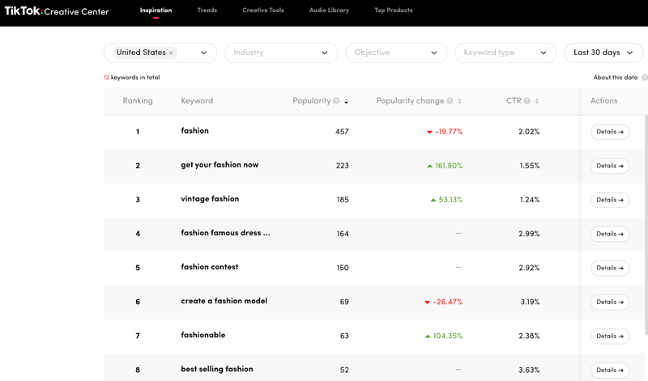This screenshot has width=648, height=381.
Task: Click the About this data link
Action: coord(615,77)
